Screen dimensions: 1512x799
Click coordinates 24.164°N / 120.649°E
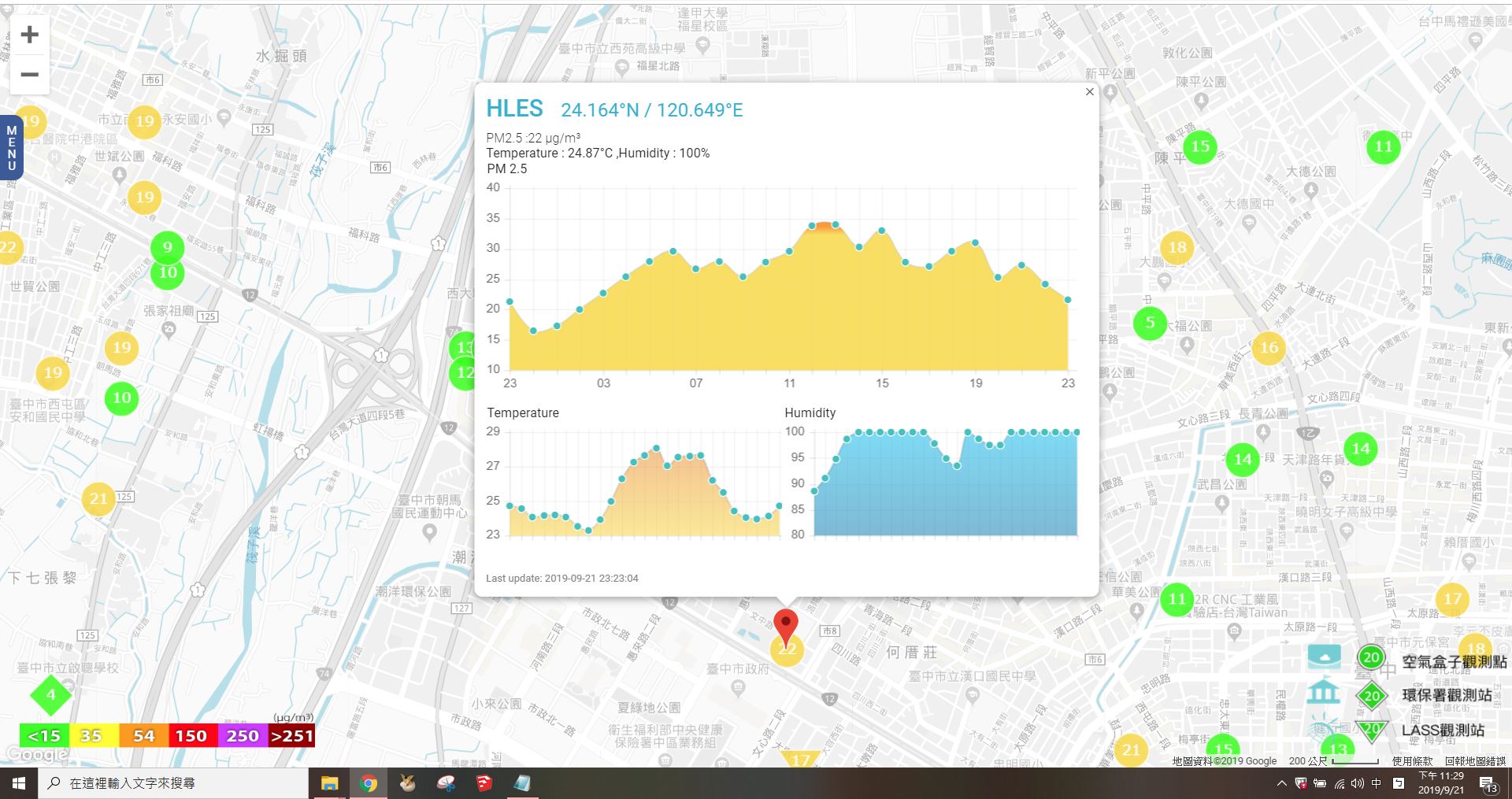[x=651, y=110]
